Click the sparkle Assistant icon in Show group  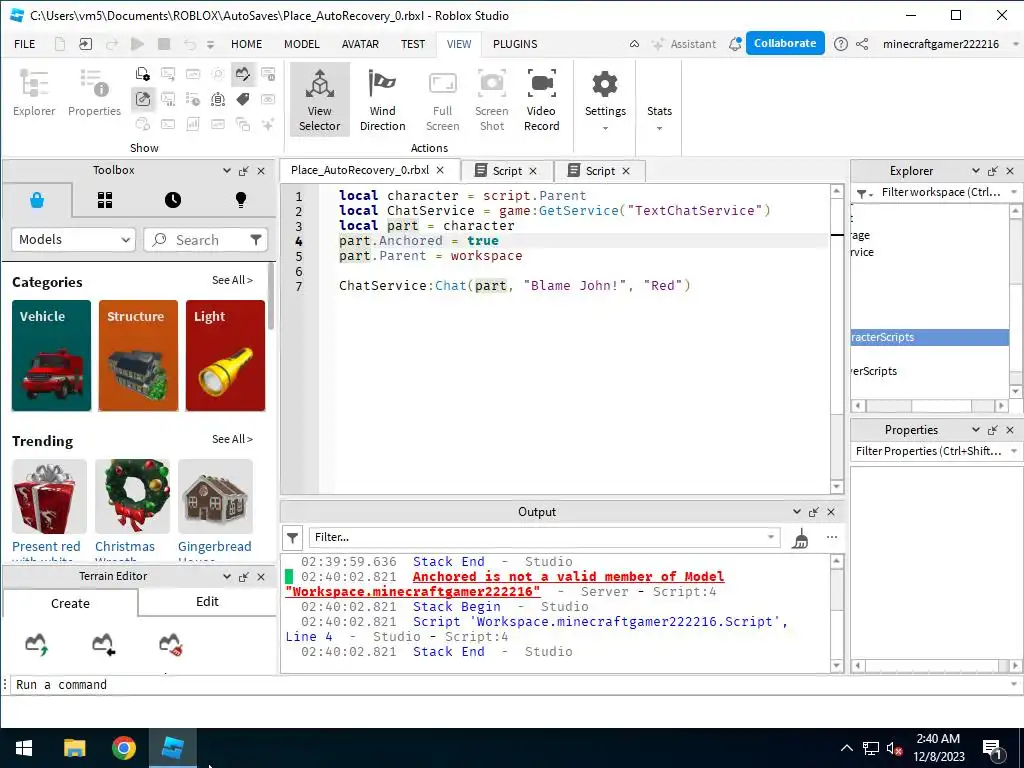[x=268, y=123]
